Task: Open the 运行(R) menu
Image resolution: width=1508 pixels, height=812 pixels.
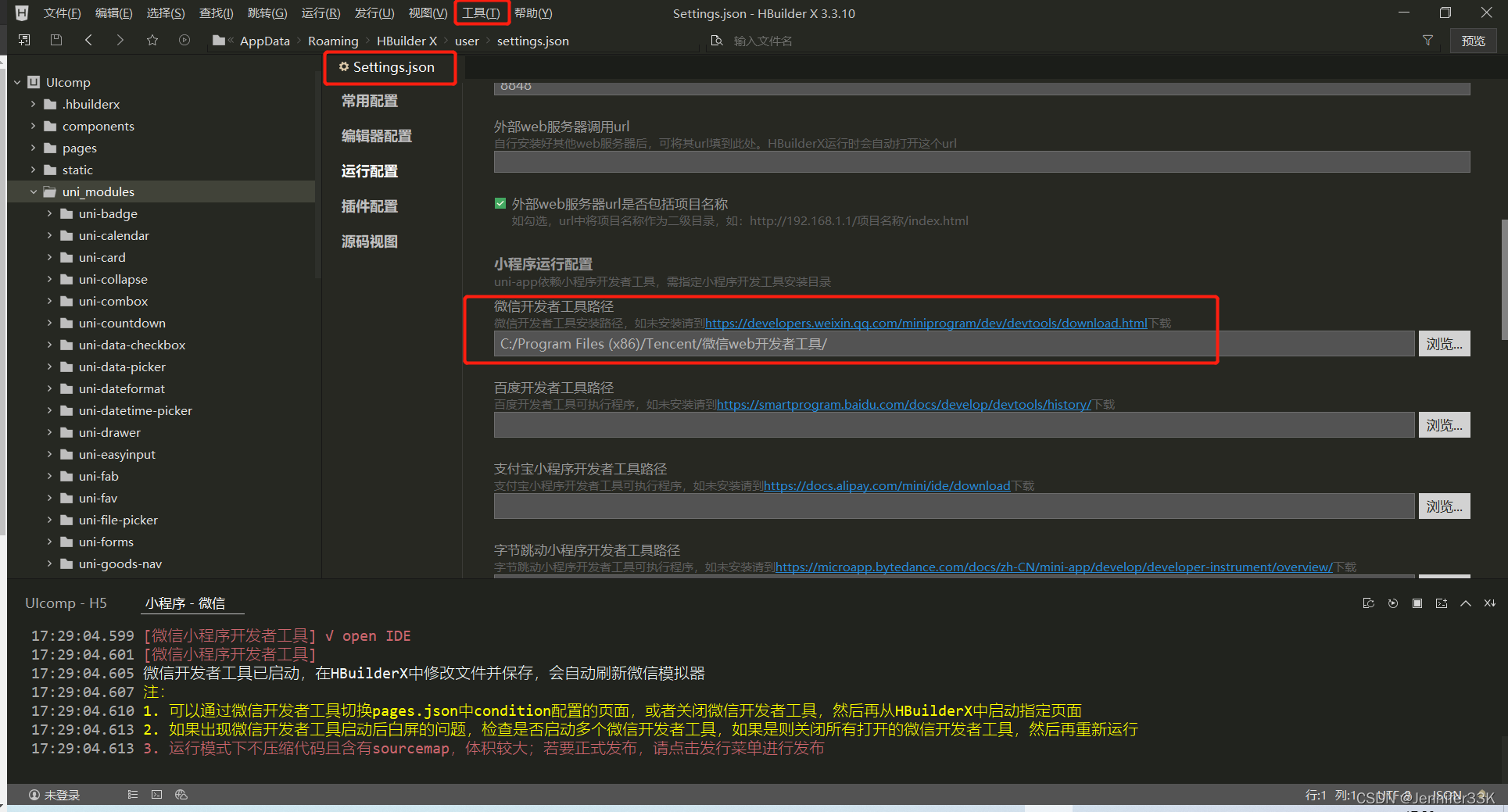Action: pyautogui.click(x=321, y=13)
